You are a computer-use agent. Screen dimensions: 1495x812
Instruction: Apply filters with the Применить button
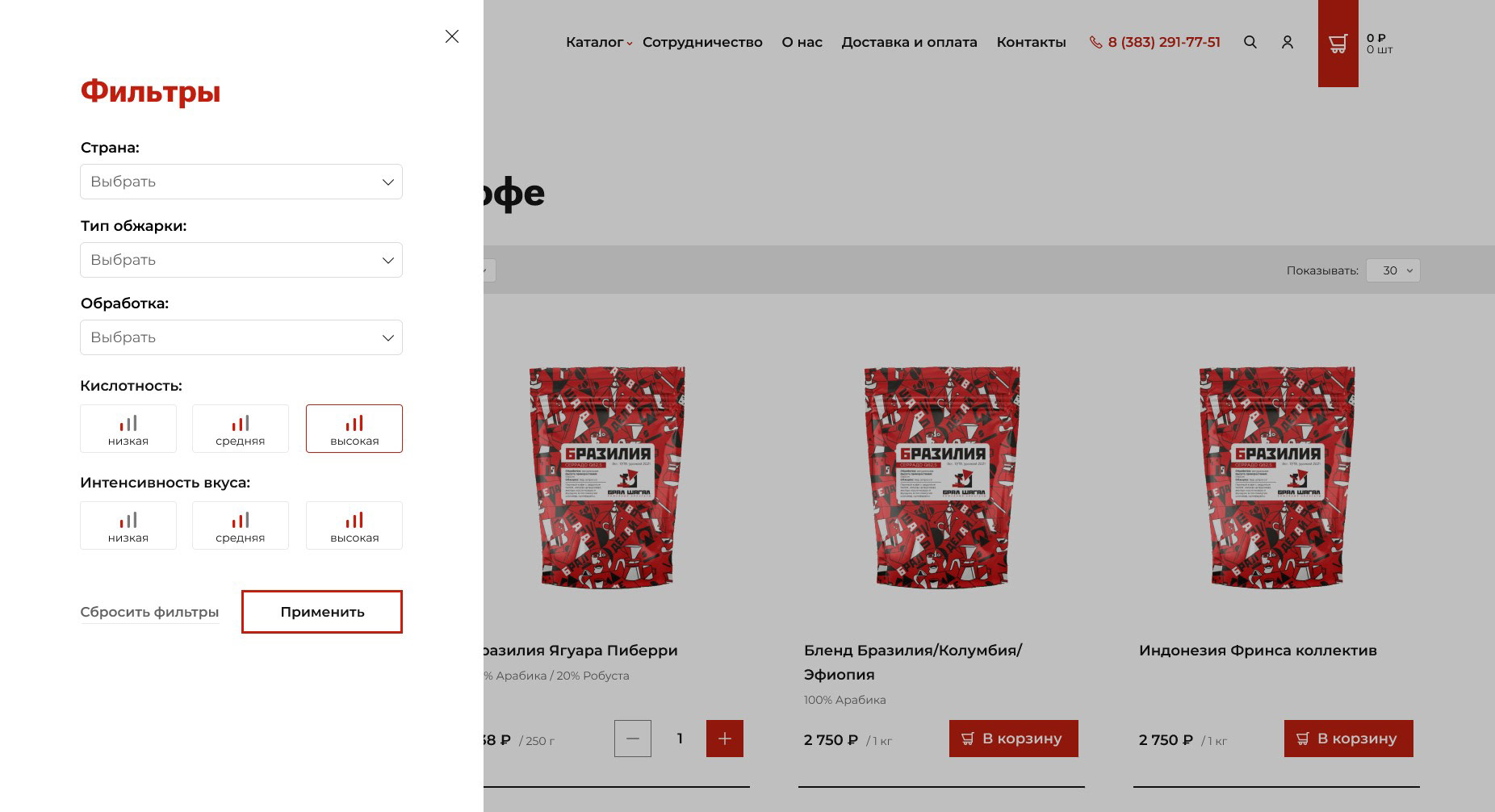click(322, 612)
